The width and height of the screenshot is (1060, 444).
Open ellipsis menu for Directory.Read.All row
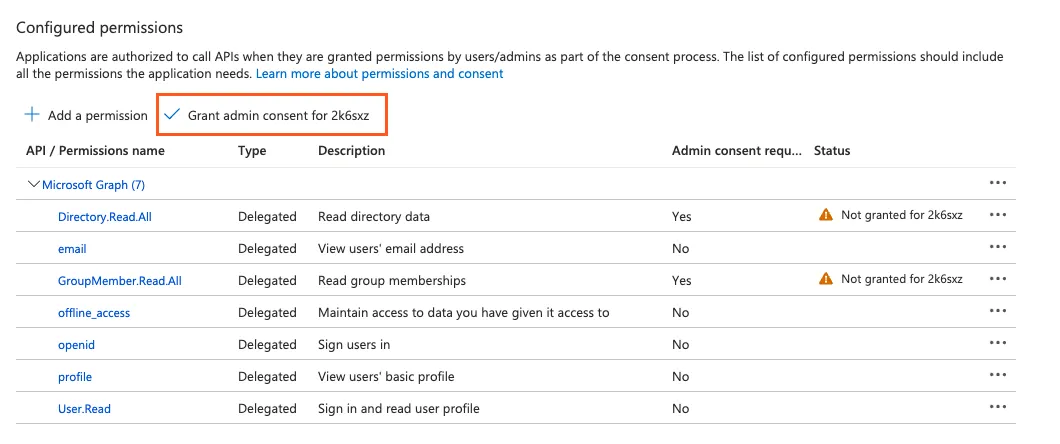coord(996,215)
